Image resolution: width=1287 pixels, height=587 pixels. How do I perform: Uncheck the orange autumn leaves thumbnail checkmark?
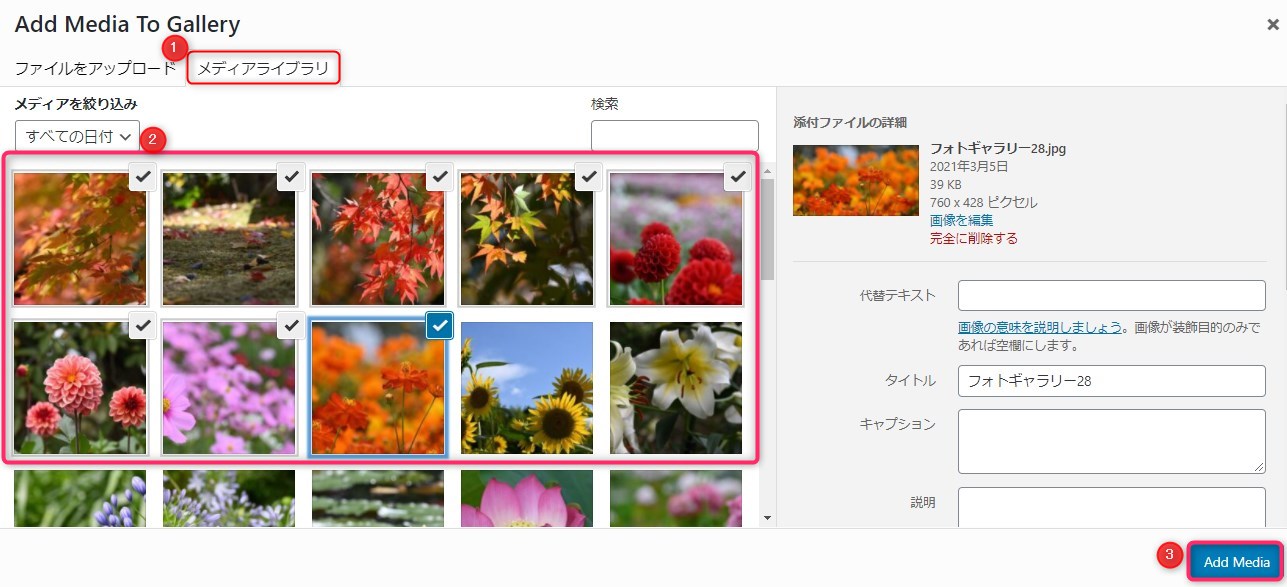click(143, 177)
